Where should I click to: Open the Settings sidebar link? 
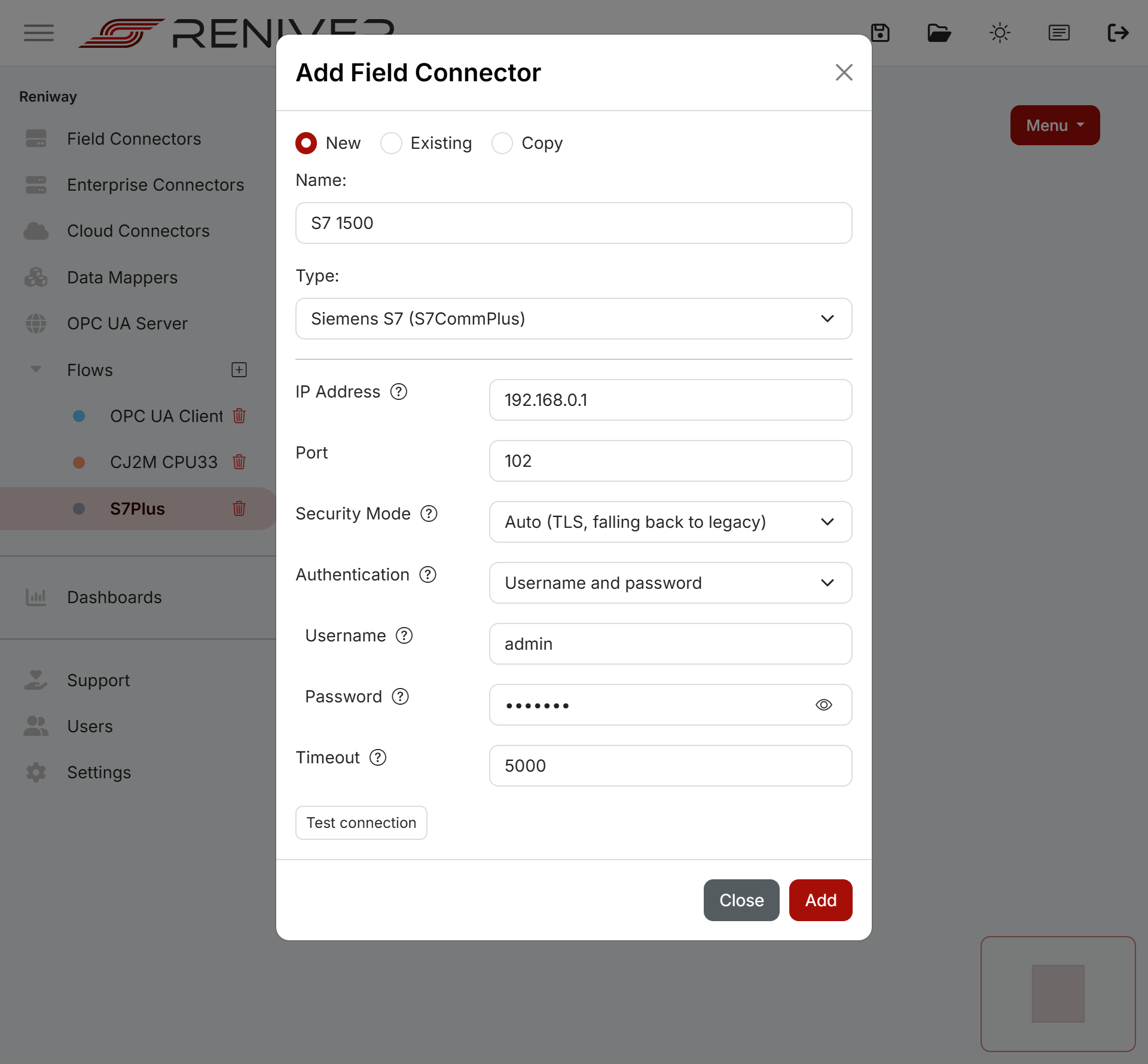point(99,772)
